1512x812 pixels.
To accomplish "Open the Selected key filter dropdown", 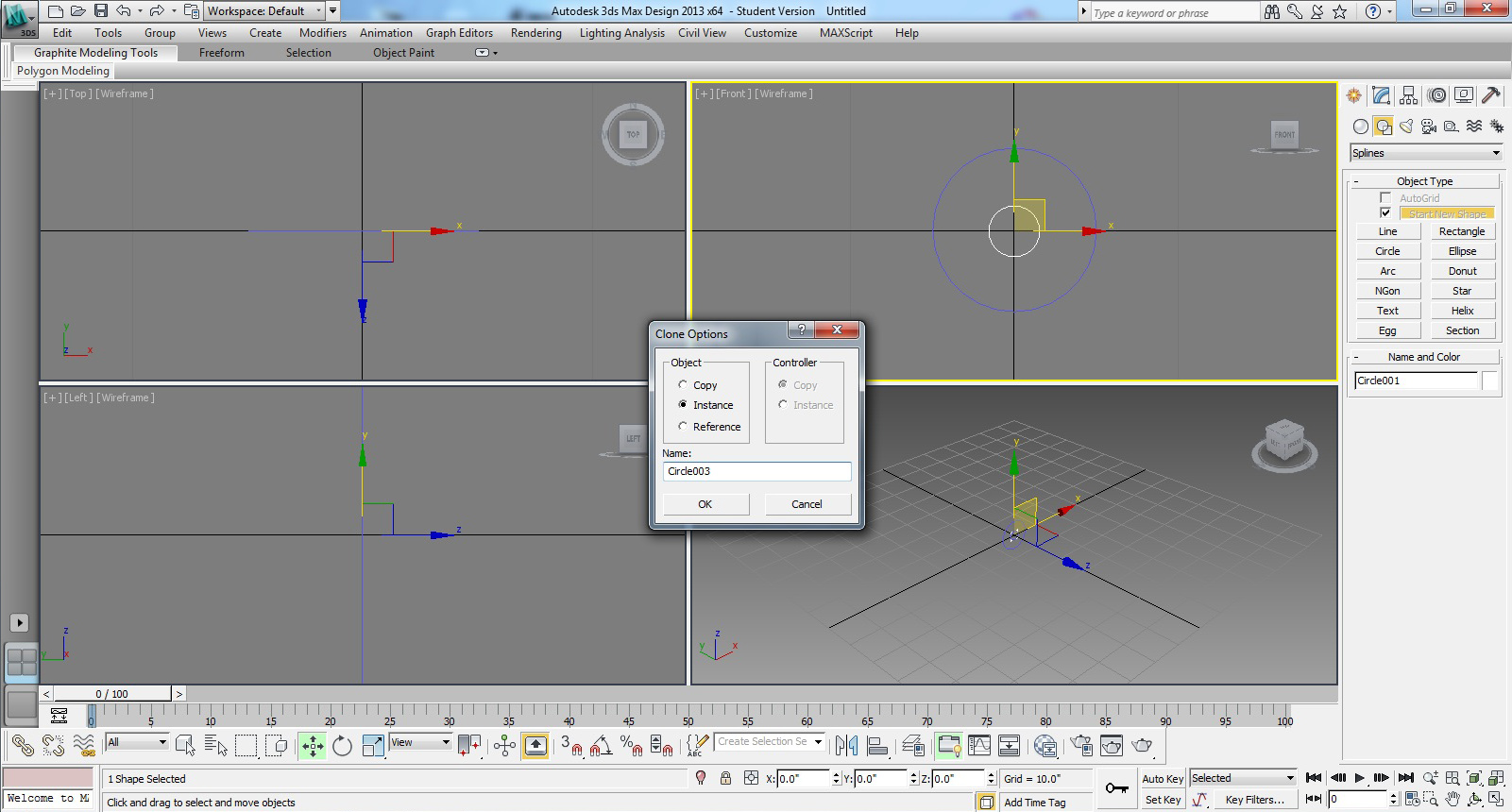I will (x=1243, y=778).
